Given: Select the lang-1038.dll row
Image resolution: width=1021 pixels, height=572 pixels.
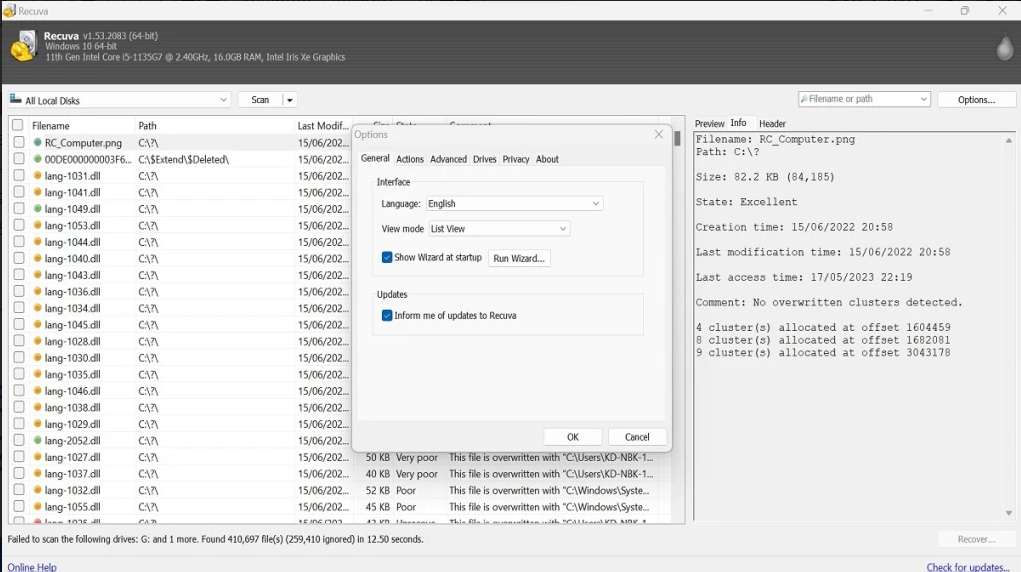Looking at the screenshot, I should pos(180,407).
